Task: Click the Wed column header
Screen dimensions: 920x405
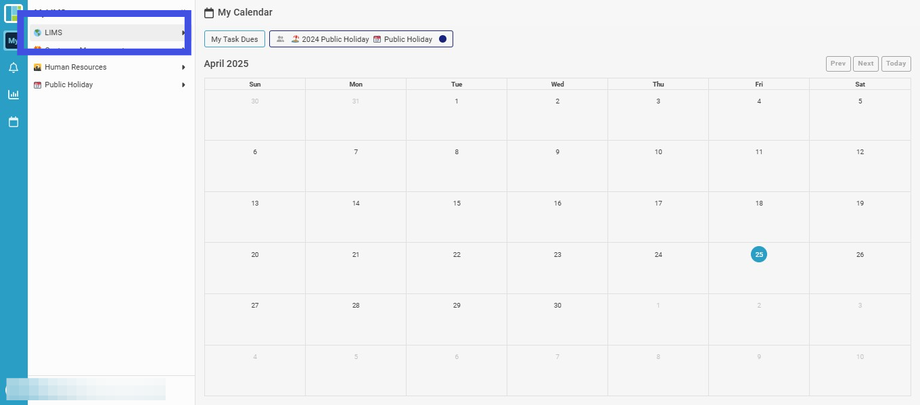Action: pos(557,85)
